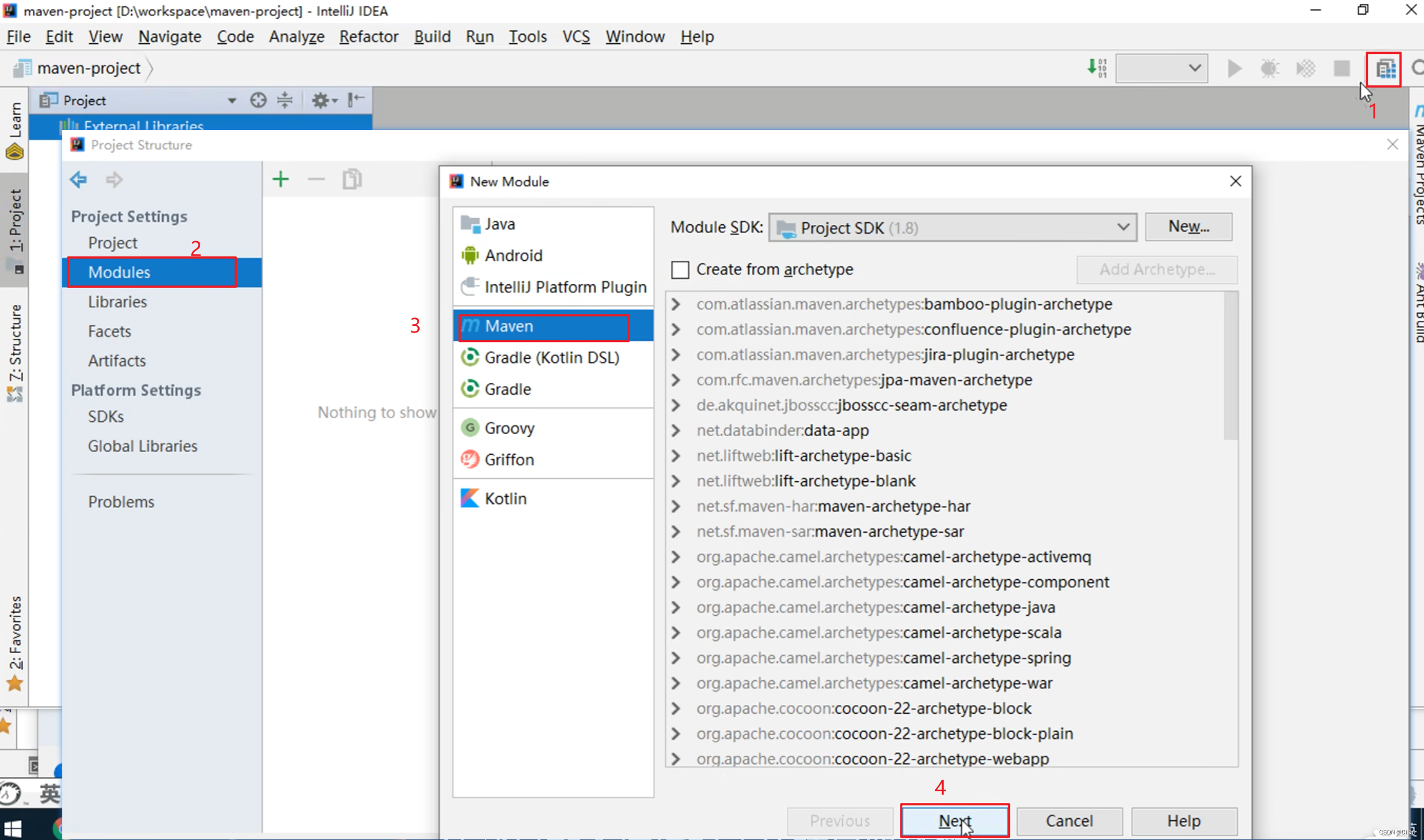
Task: Click the Collapse All icon in Project panel
Action: pyautogui.click(x=285, y=100)
